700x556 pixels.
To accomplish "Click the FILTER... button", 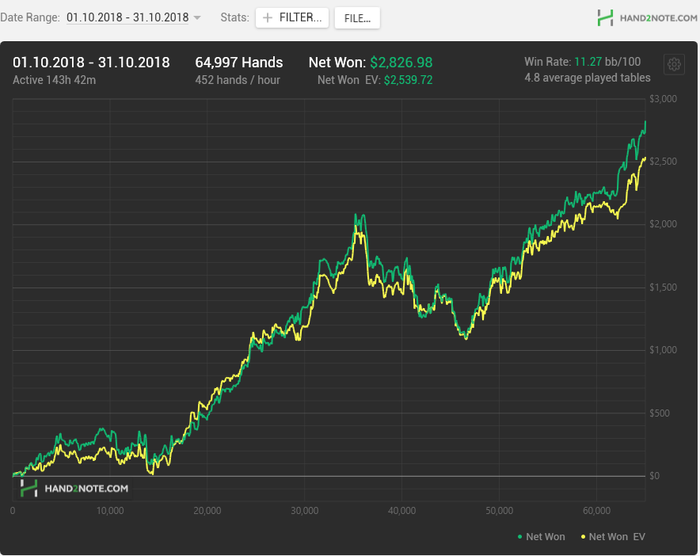I will pyautogui.click(x=292, y=18).
